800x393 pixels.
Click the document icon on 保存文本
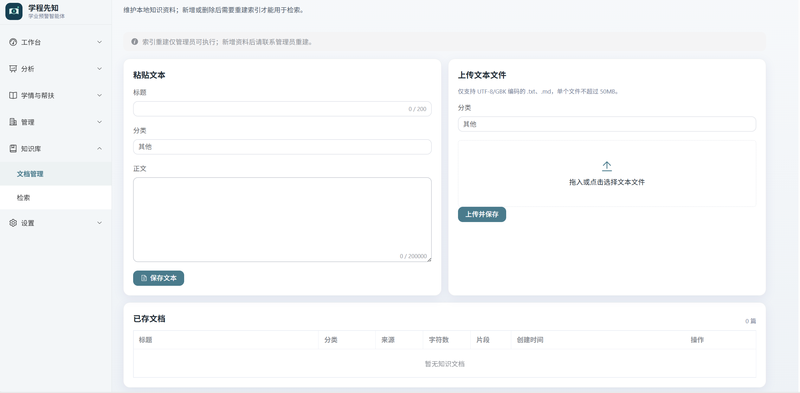tap(144, 278)
